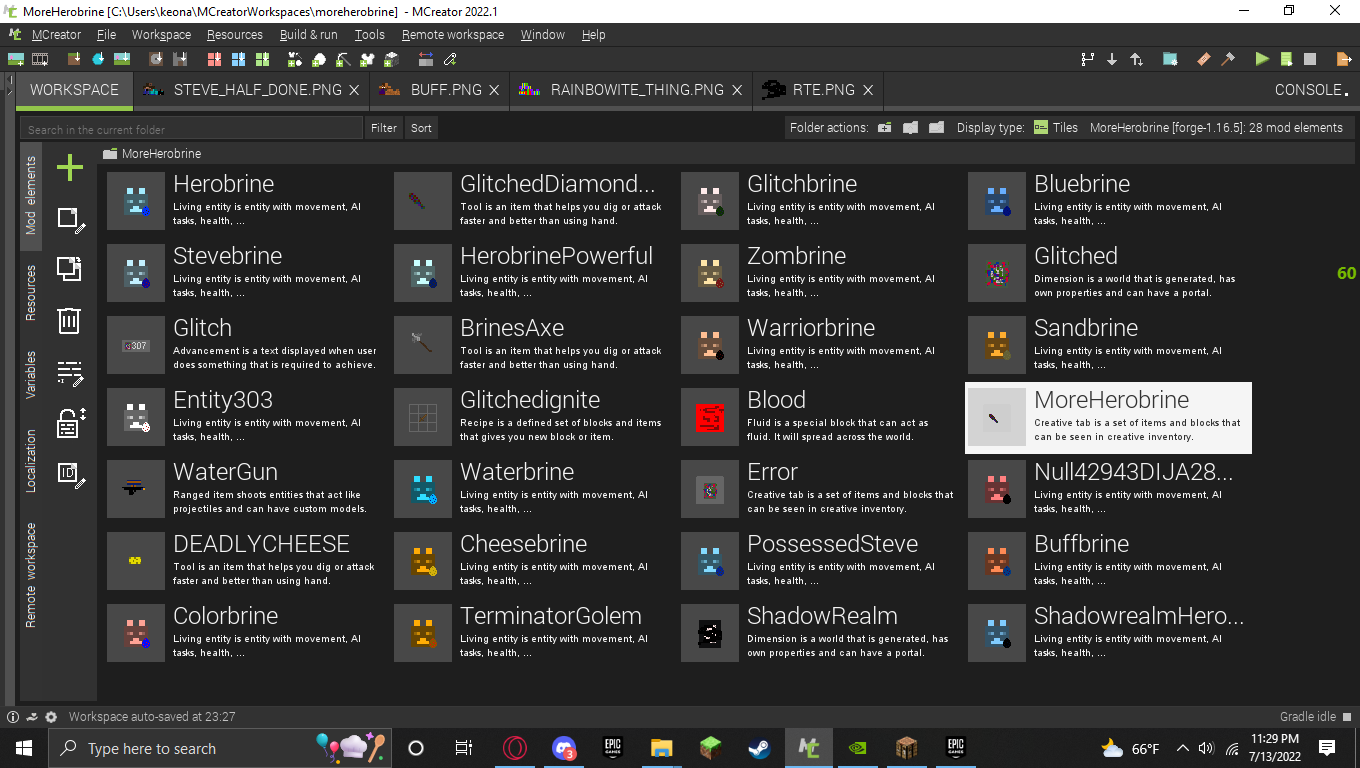The image size is (1360, 768).
Task: Click the trash delete element icon
Action: (69, 321)
